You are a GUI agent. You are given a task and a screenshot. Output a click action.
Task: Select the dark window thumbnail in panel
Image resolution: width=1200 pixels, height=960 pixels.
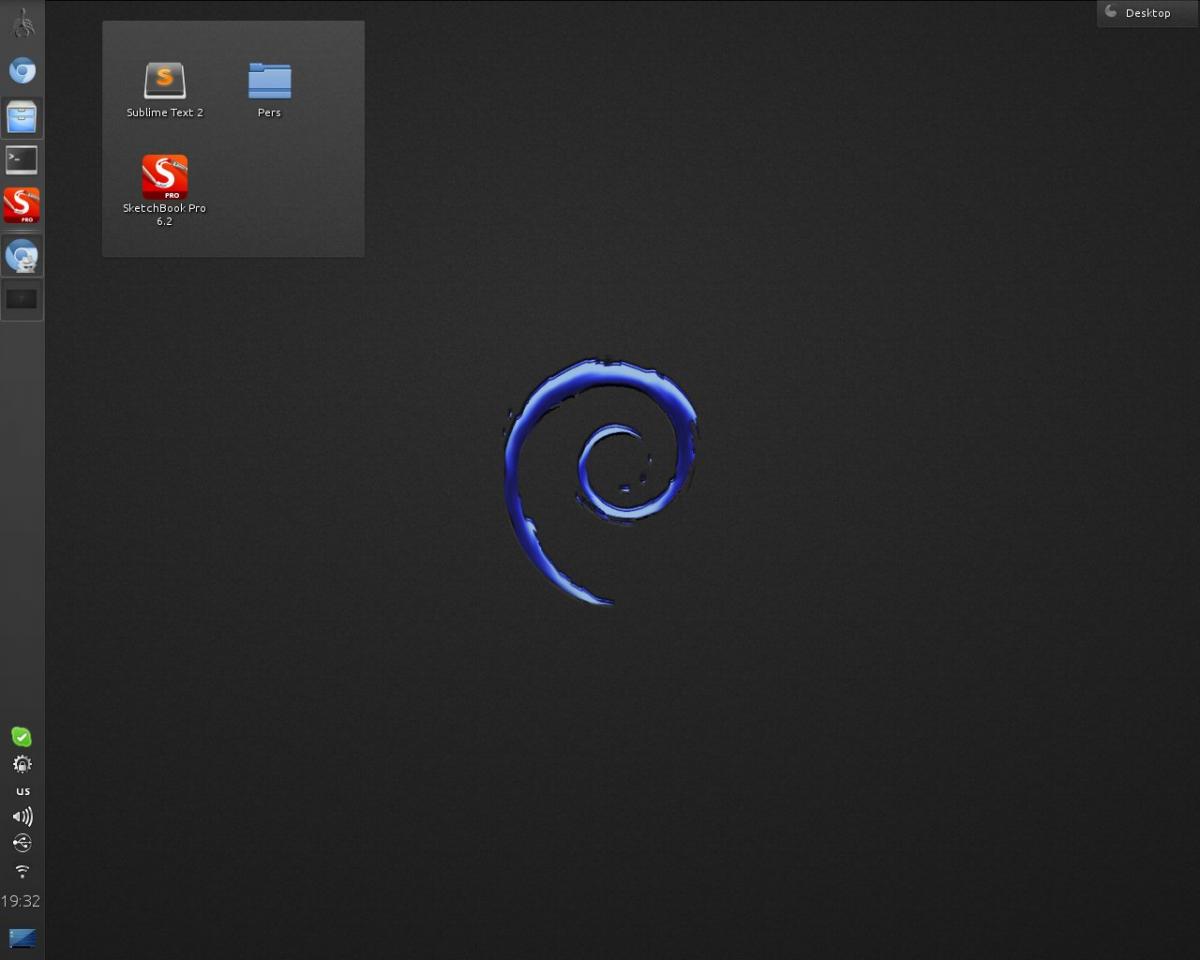pos(22,299)
